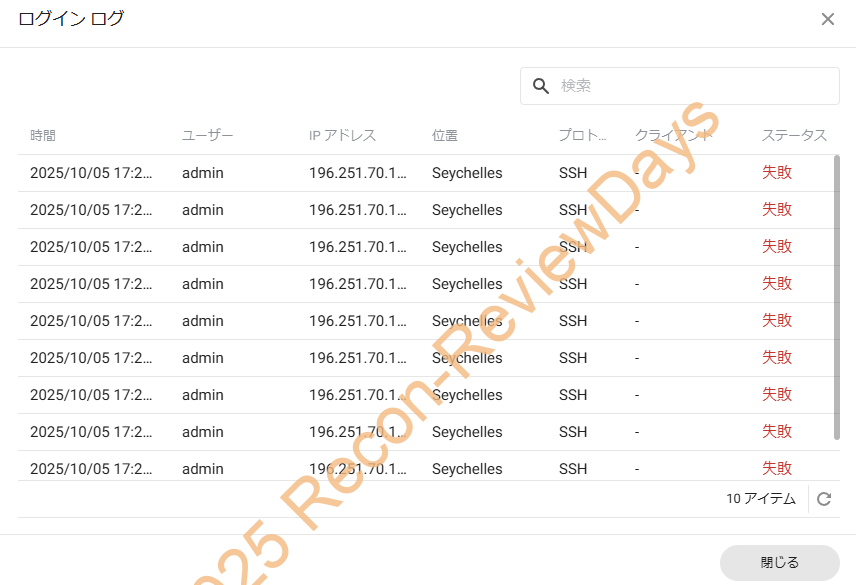Screen dimensions: 856x585
Task: Click the 10 アイテム count label
Action: [761, 499]
